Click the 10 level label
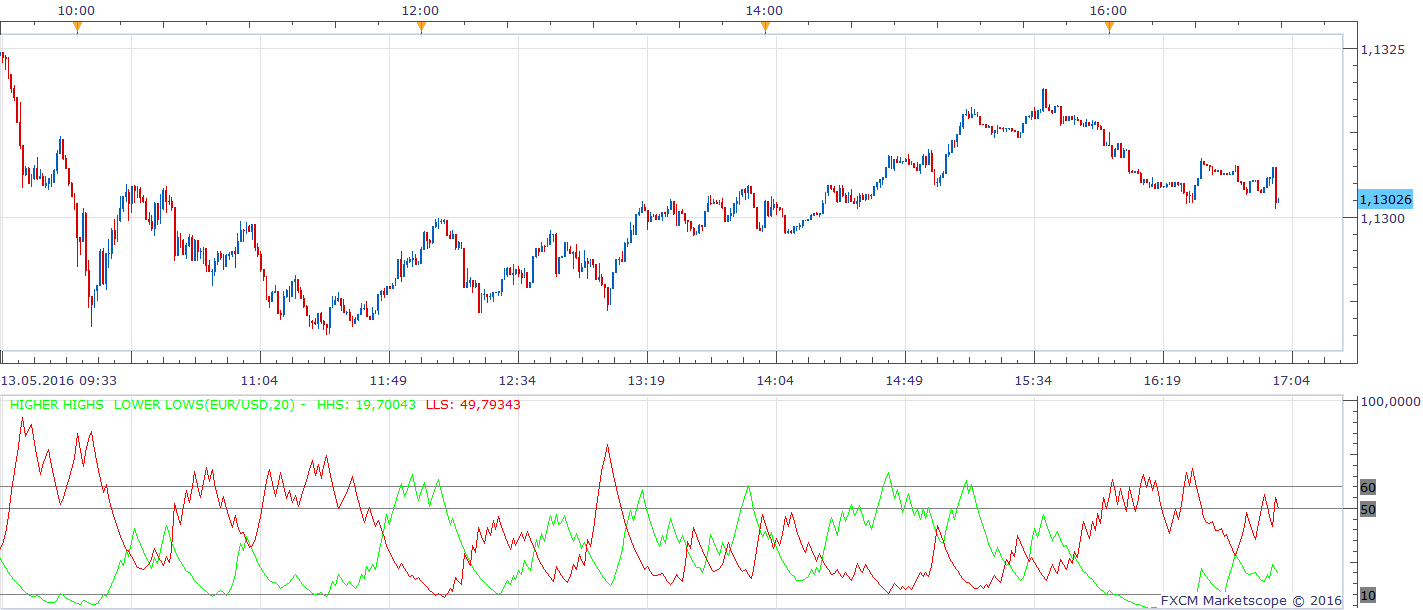This screenshot has height=610, width=1423. (1368, 596)
